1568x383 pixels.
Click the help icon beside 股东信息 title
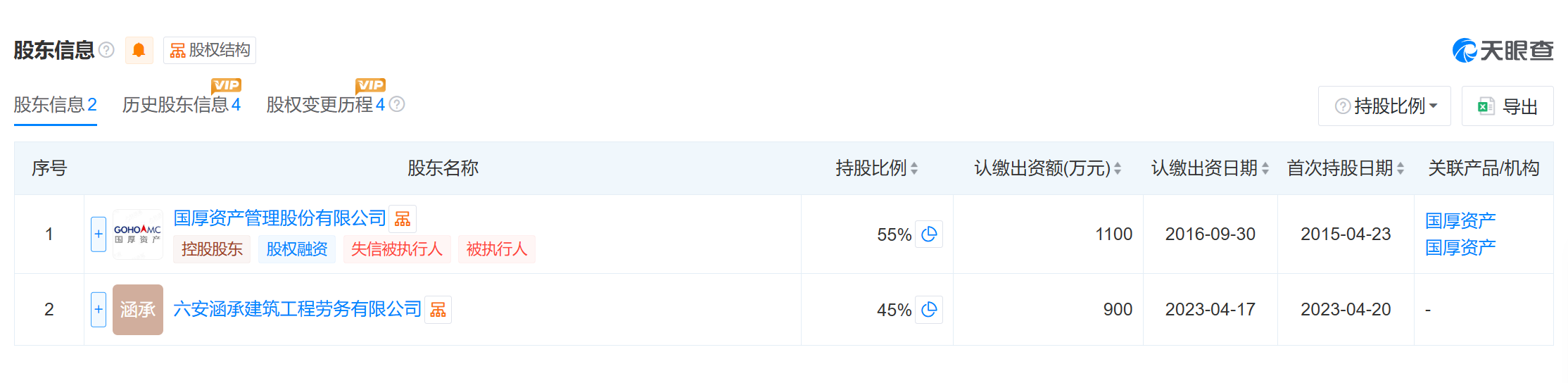[106, 50]
